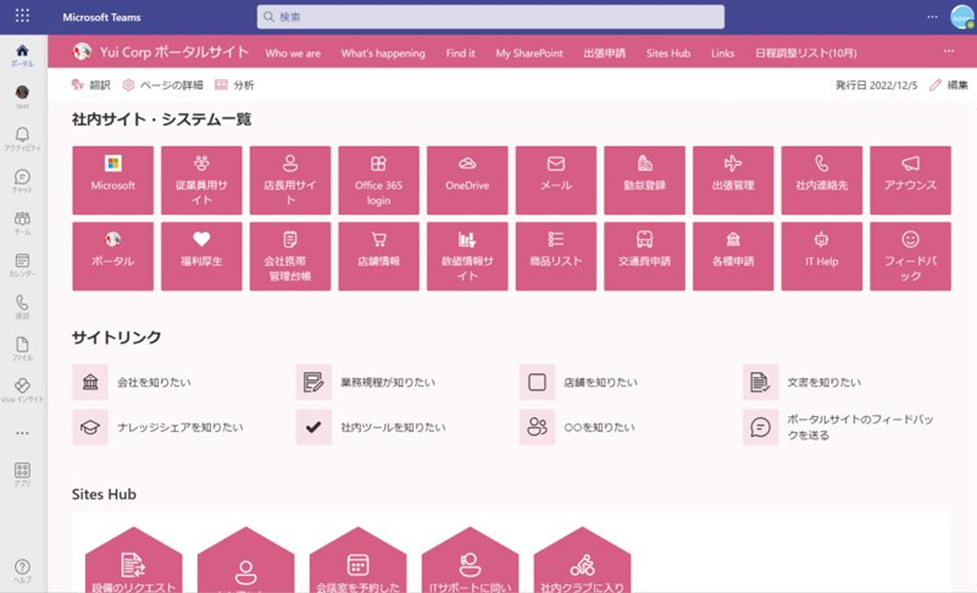Open the 交通費申請 bus tile
This screenshot has width=977, height=593.
click(x=644, y=256)
